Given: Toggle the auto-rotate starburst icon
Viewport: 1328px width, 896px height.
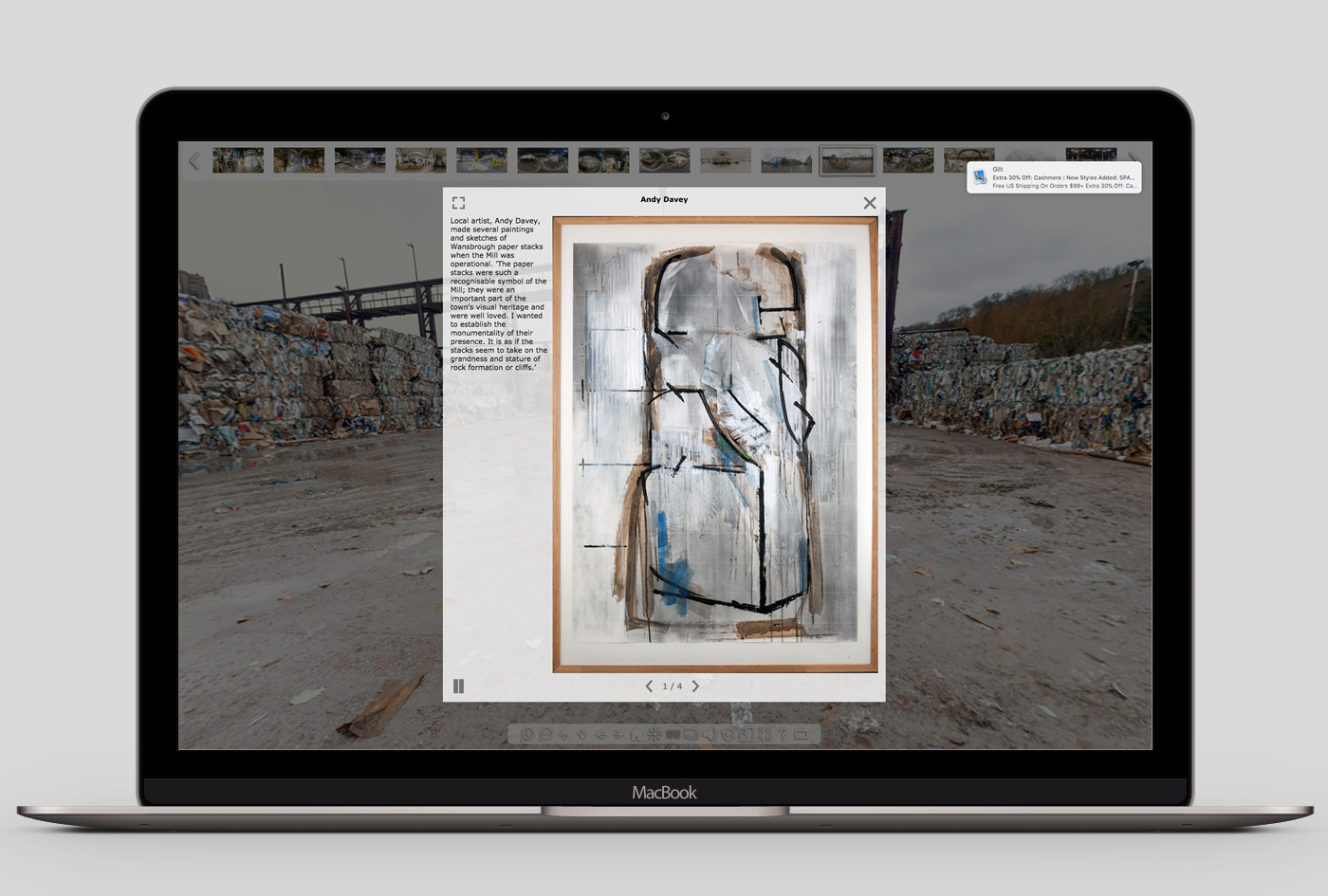Looking at the screenshot, I should [655, 735].
